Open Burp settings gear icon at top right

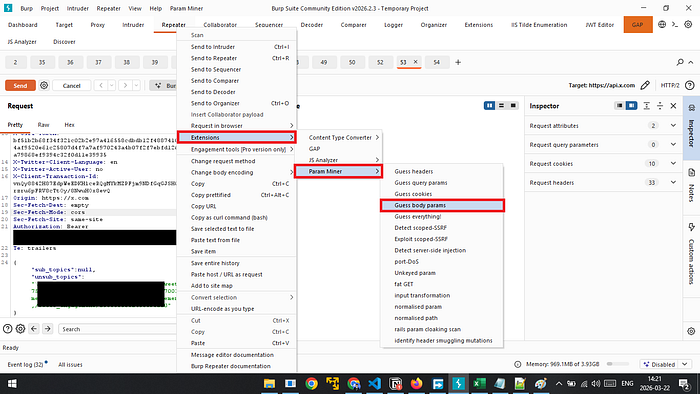click(x=688, y=25)
